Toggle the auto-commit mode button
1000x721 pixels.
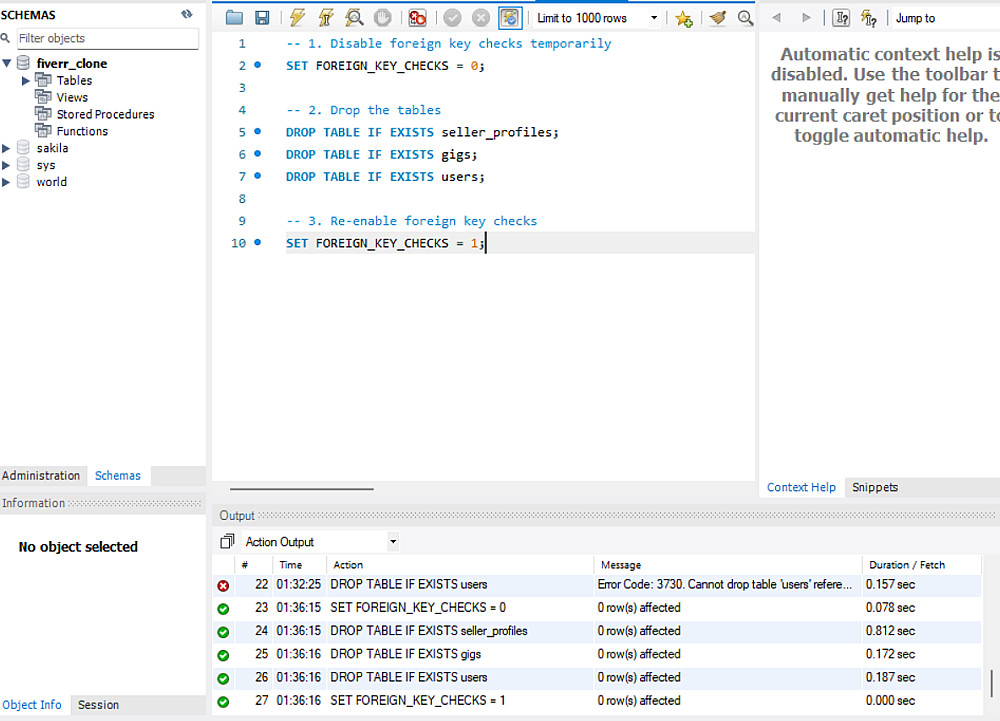[510, 18]
